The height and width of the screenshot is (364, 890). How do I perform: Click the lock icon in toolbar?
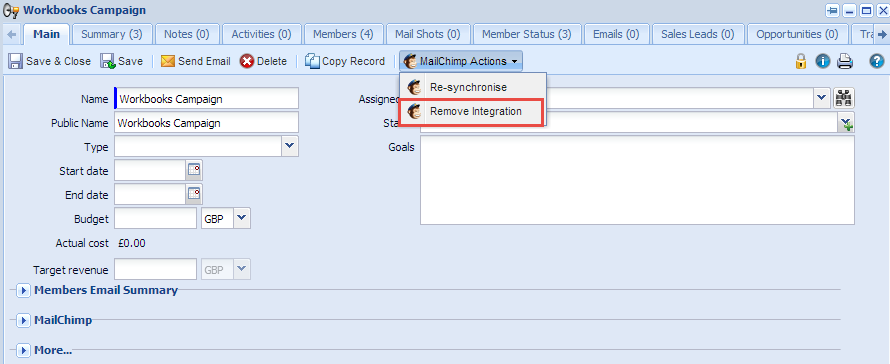[x=801, y=61]
